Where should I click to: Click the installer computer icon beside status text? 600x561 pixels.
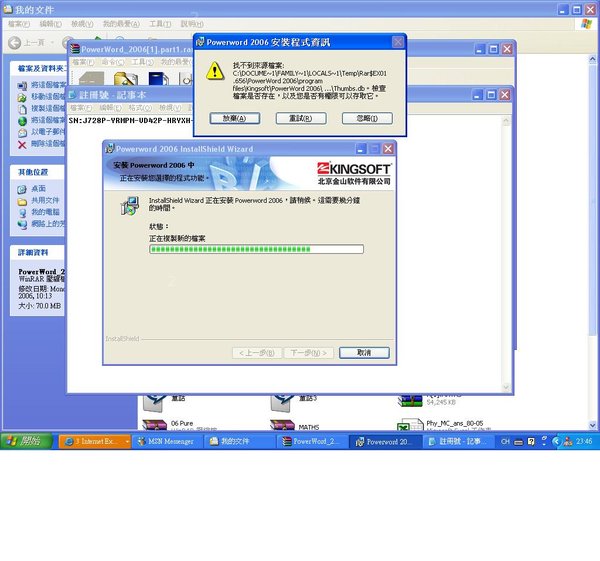(130, 206)
